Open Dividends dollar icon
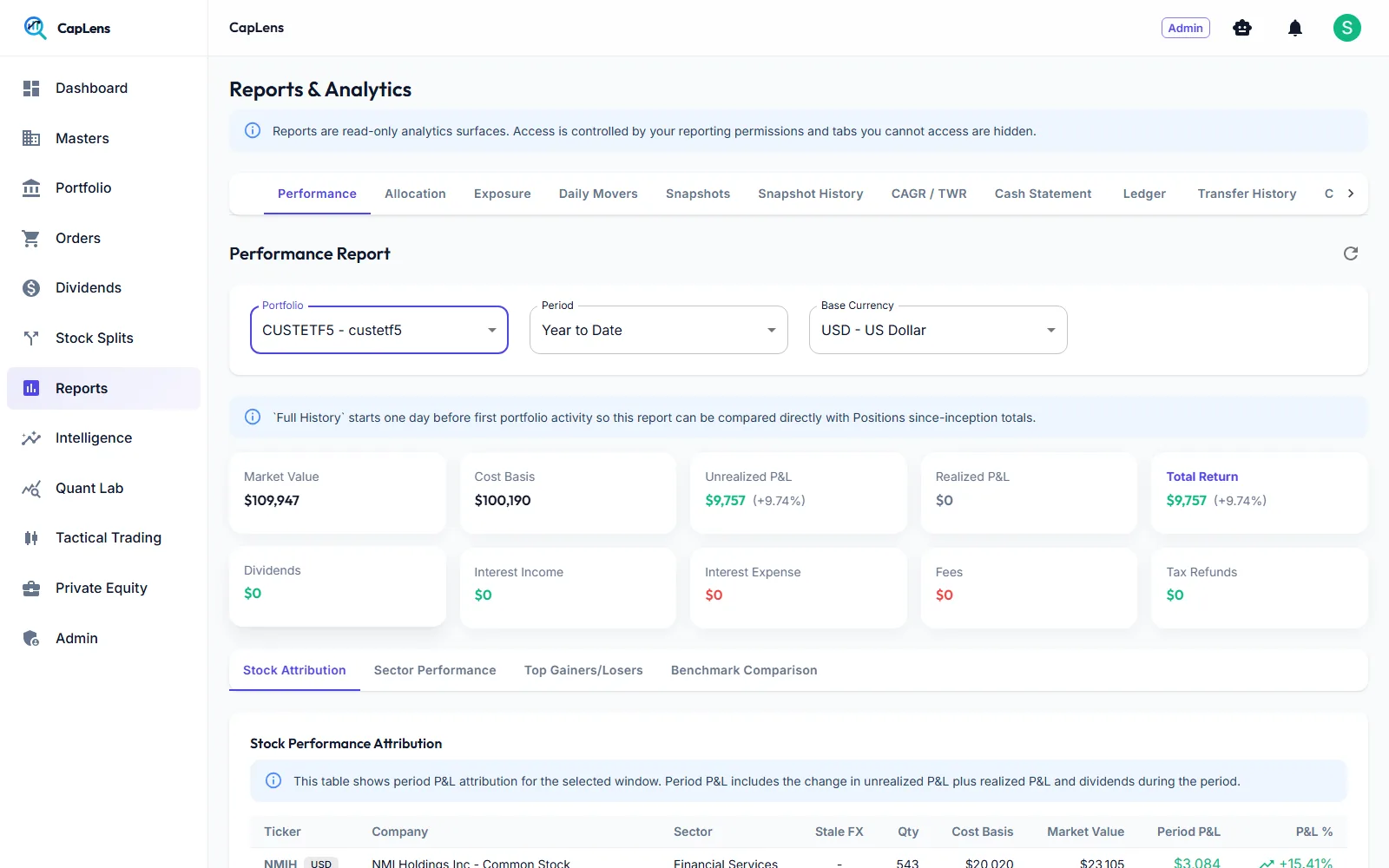 [31, 287]
